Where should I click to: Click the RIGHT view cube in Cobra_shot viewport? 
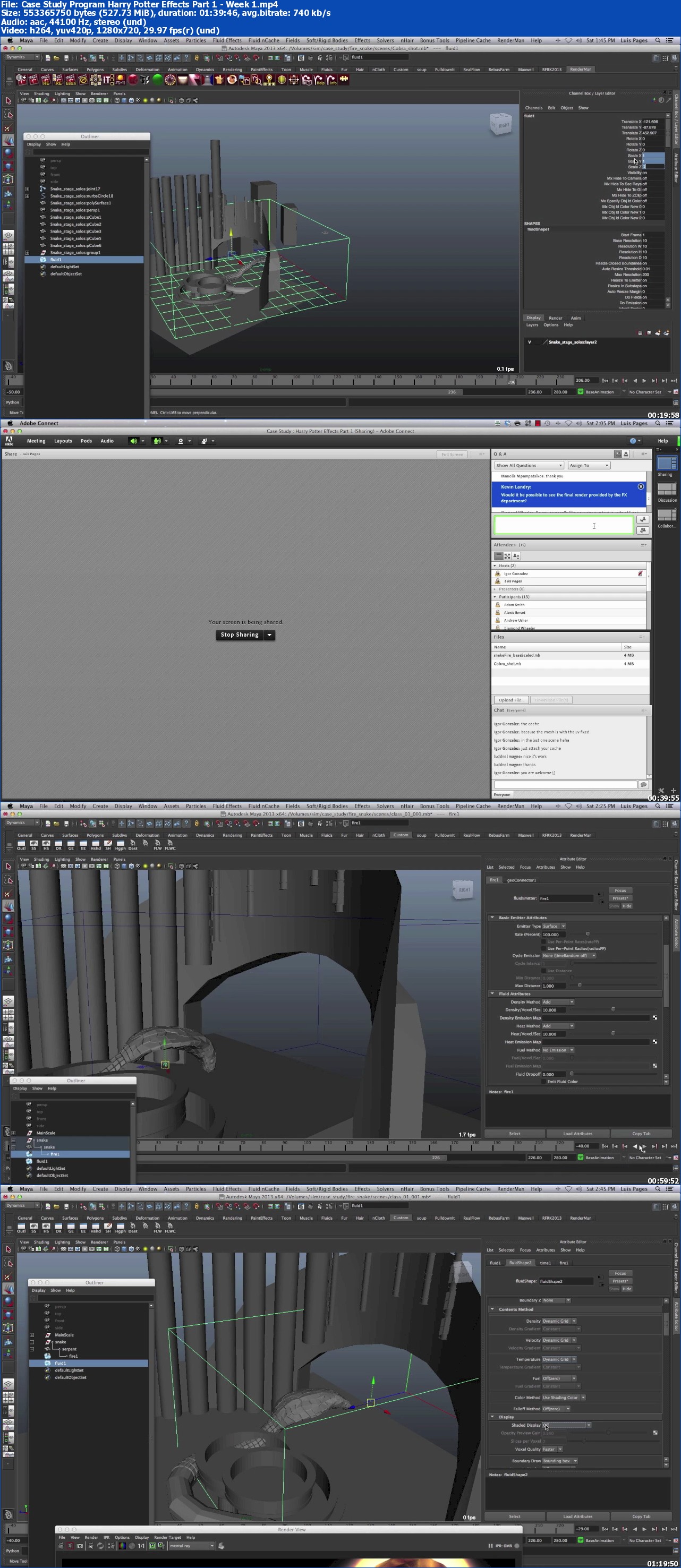point(501,124)
